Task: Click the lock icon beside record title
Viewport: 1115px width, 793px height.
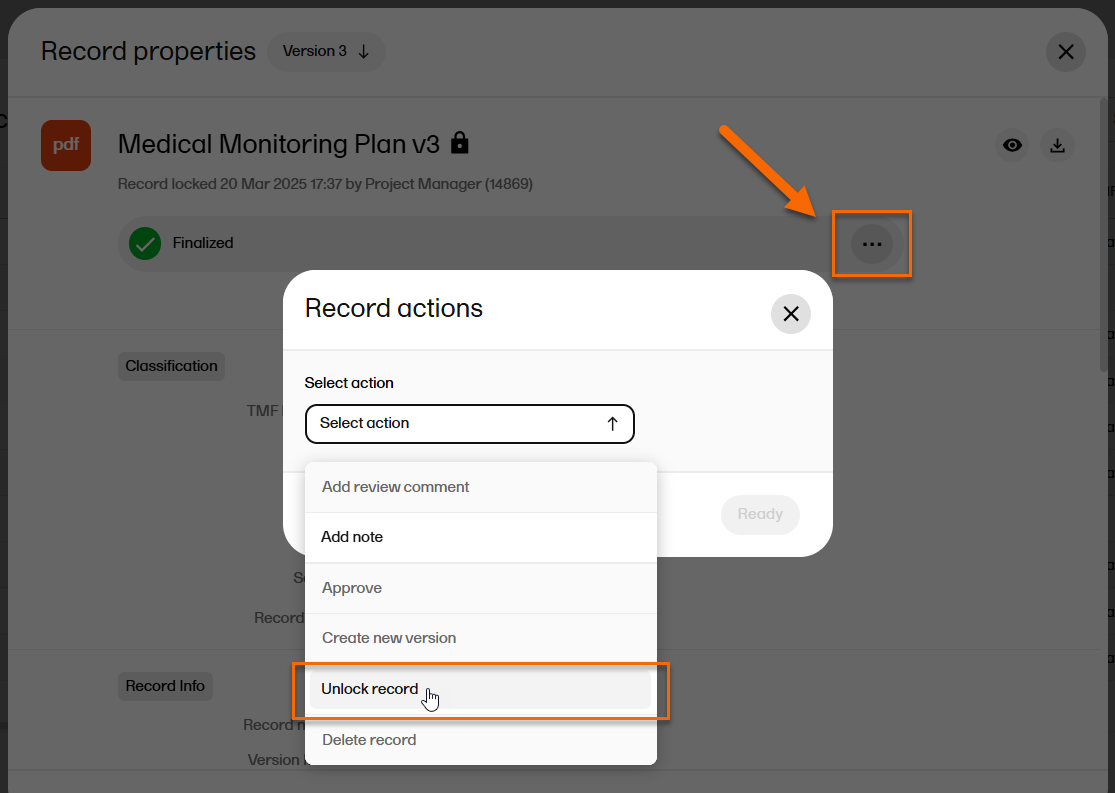Action: [x=459, y=143]
